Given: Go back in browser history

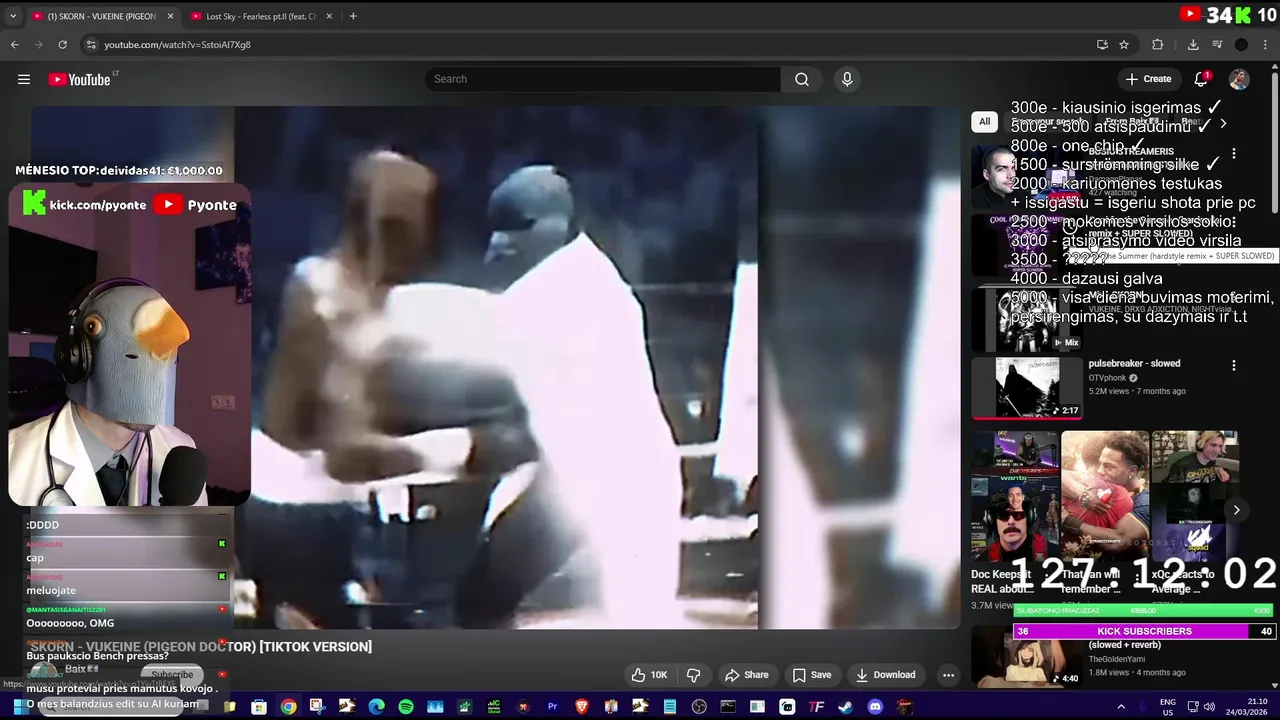Looking at the screenshot, I should click(x=14, y=44).
